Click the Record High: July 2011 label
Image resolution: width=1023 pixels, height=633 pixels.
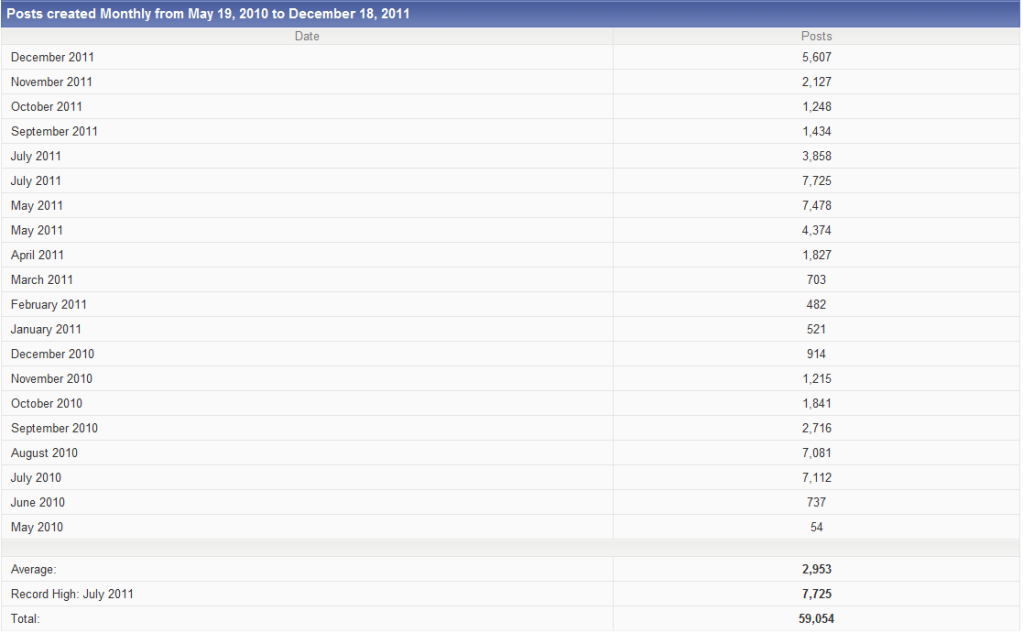click(72, 594)
